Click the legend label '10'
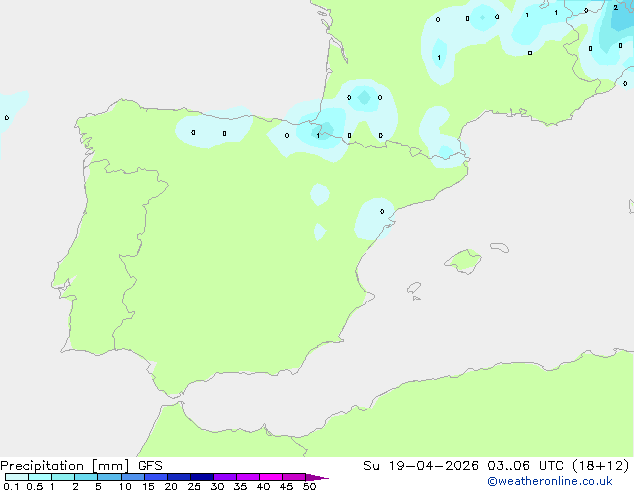Viewport: 634px width, 490px height. (x=125, y=486)
